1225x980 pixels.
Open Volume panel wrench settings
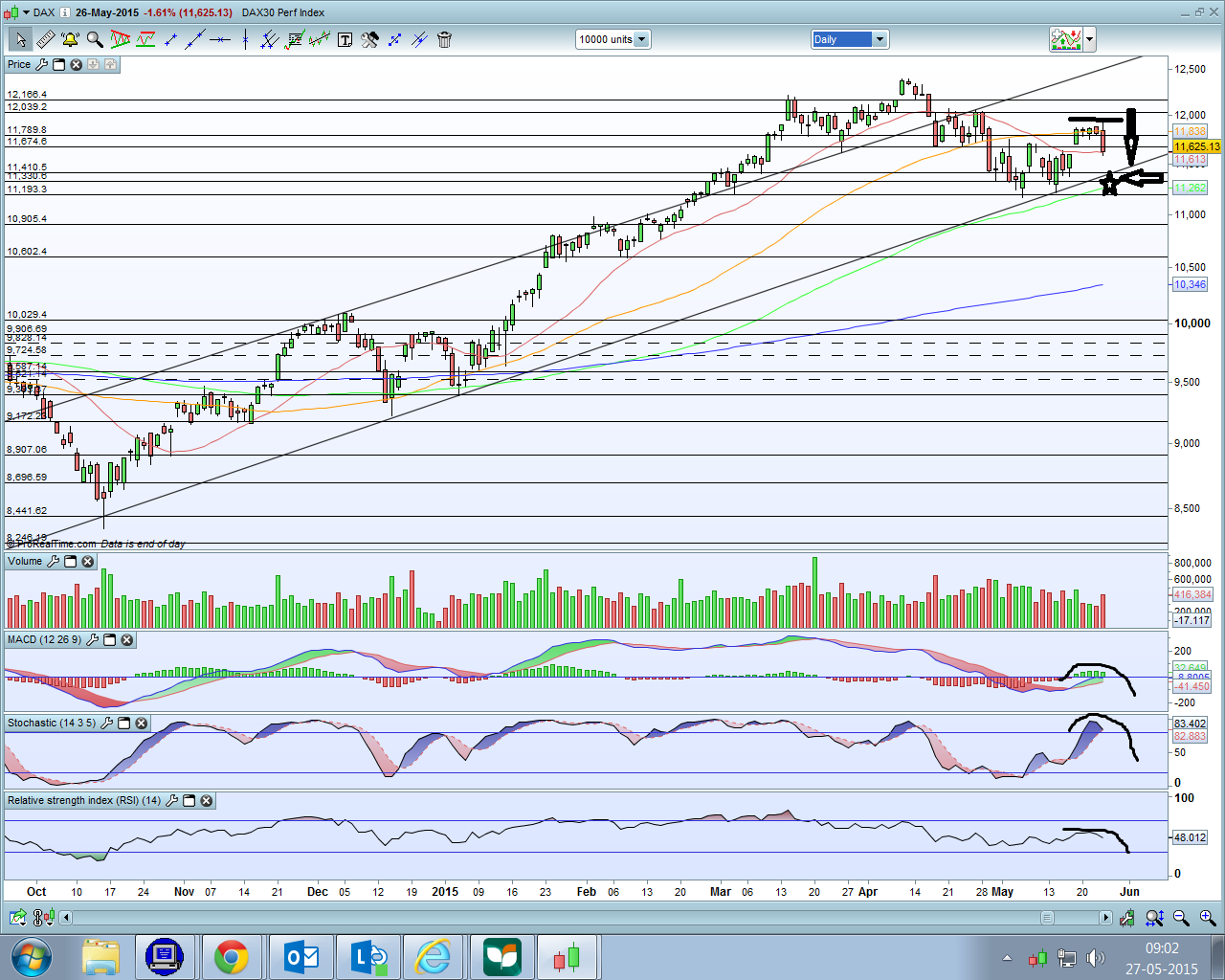53,561
